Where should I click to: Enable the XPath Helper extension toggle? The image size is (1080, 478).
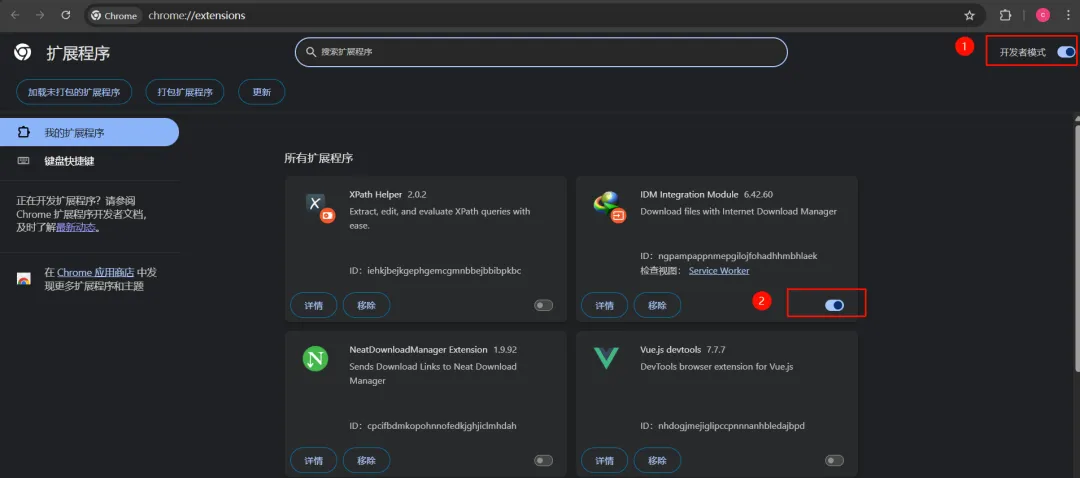(543, 305)
